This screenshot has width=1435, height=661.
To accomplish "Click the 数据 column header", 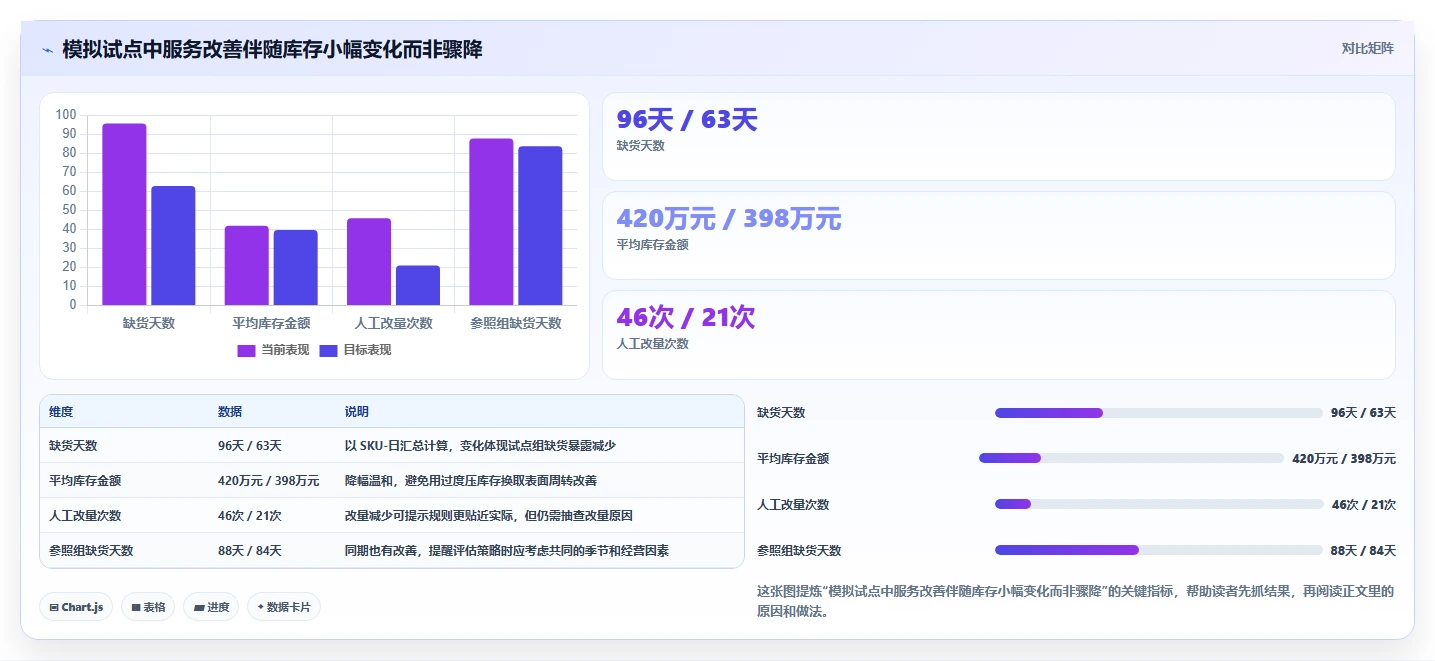I will (x=230, y=412).
